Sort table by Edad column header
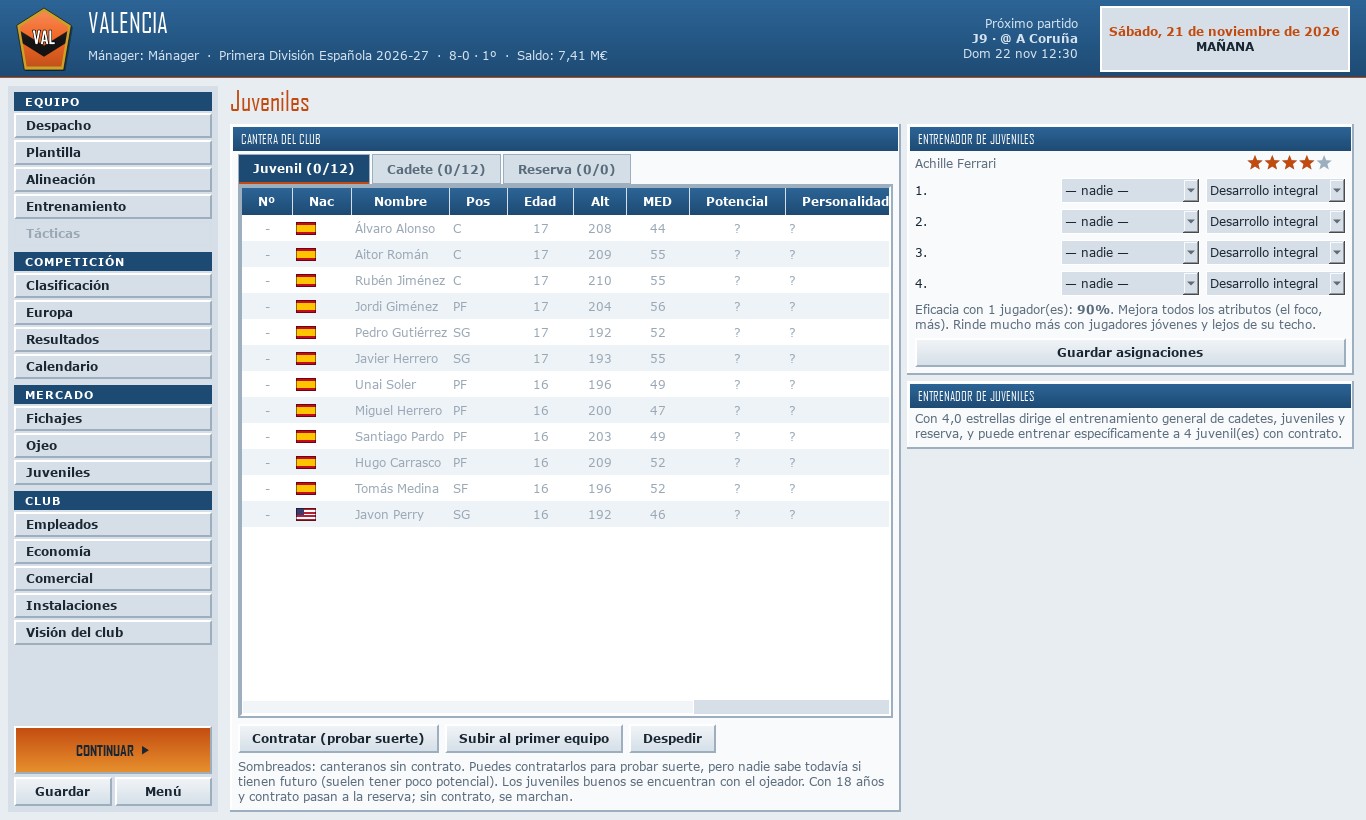Viewport: 1366px width, 820px height. [x=540, y=202]
